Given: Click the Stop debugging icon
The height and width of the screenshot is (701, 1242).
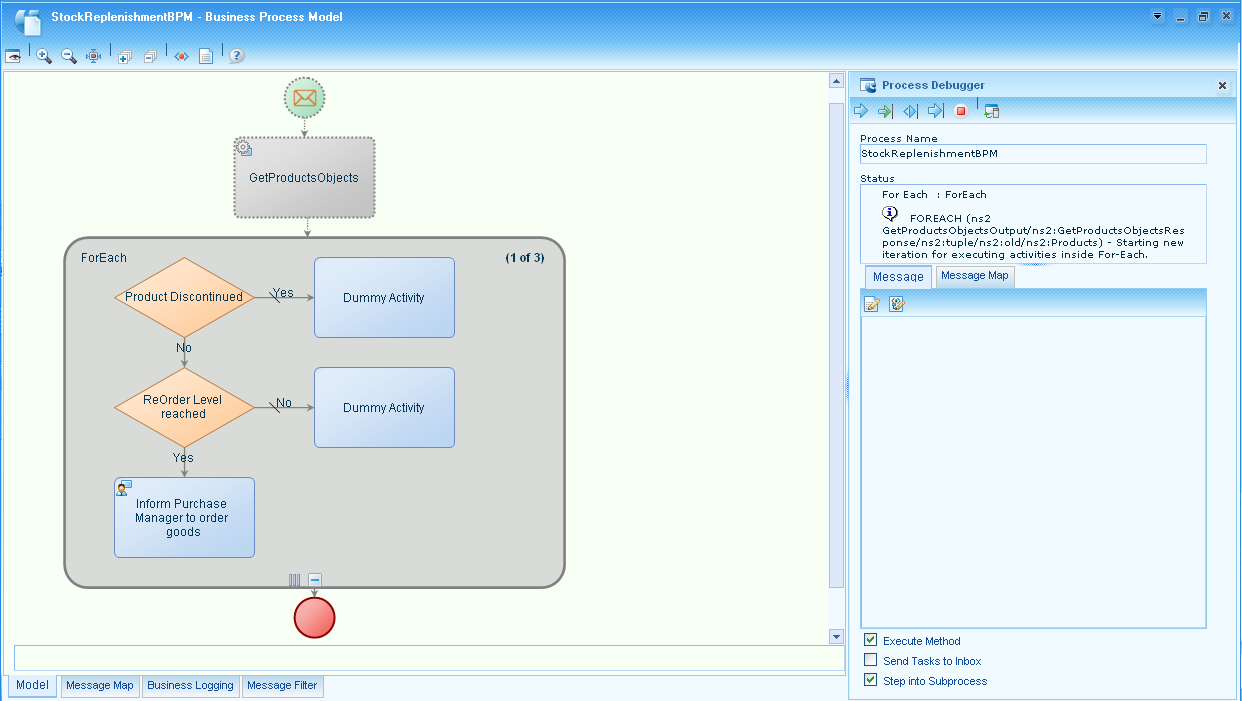Looking at the screenshot, I should tap(959, 110).
